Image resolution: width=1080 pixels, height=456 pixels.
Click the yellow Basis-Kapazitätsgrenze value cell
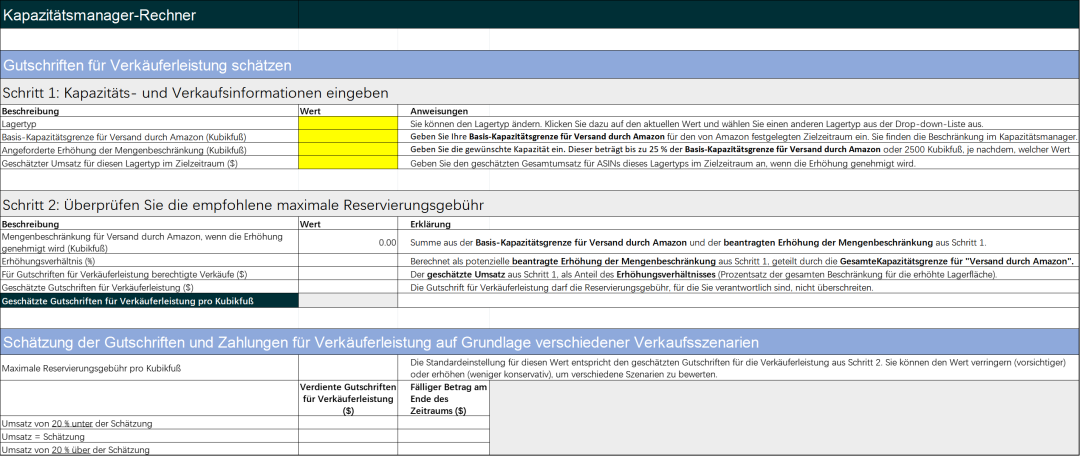(348, 136)
